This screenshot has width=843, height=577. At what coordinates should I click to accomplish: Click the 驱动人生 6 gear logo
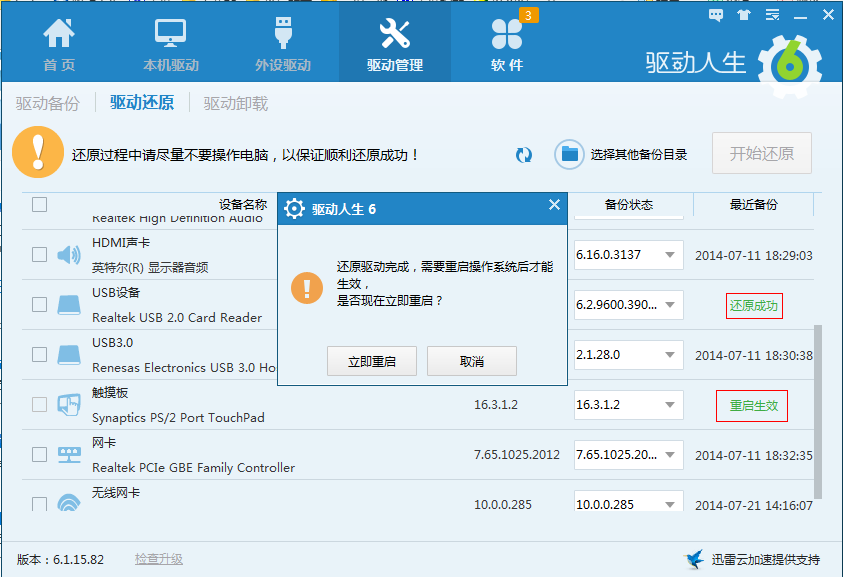(x=789, y=67)
